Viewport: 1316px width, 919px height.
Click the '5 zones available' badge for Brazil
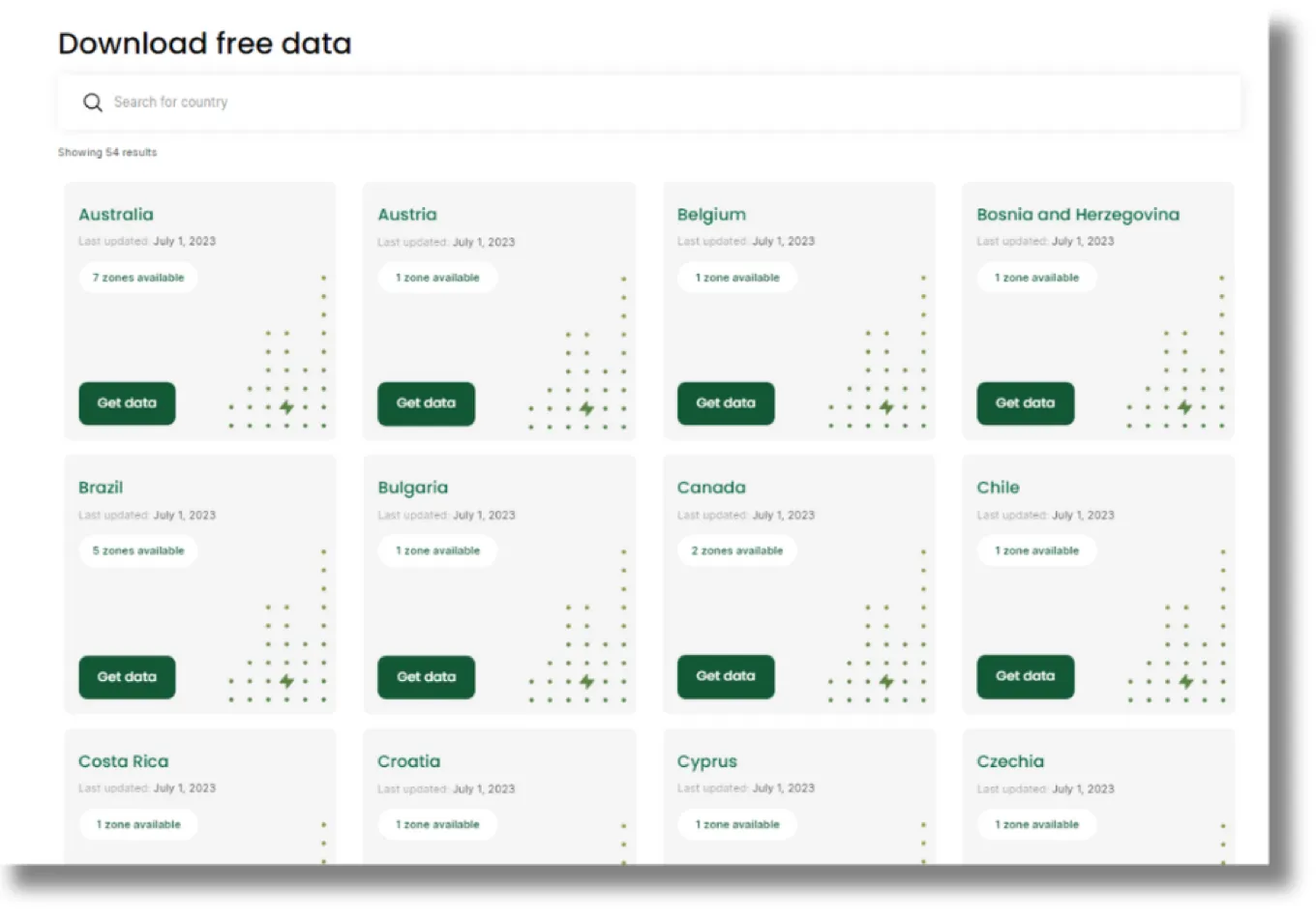[138, 550]
